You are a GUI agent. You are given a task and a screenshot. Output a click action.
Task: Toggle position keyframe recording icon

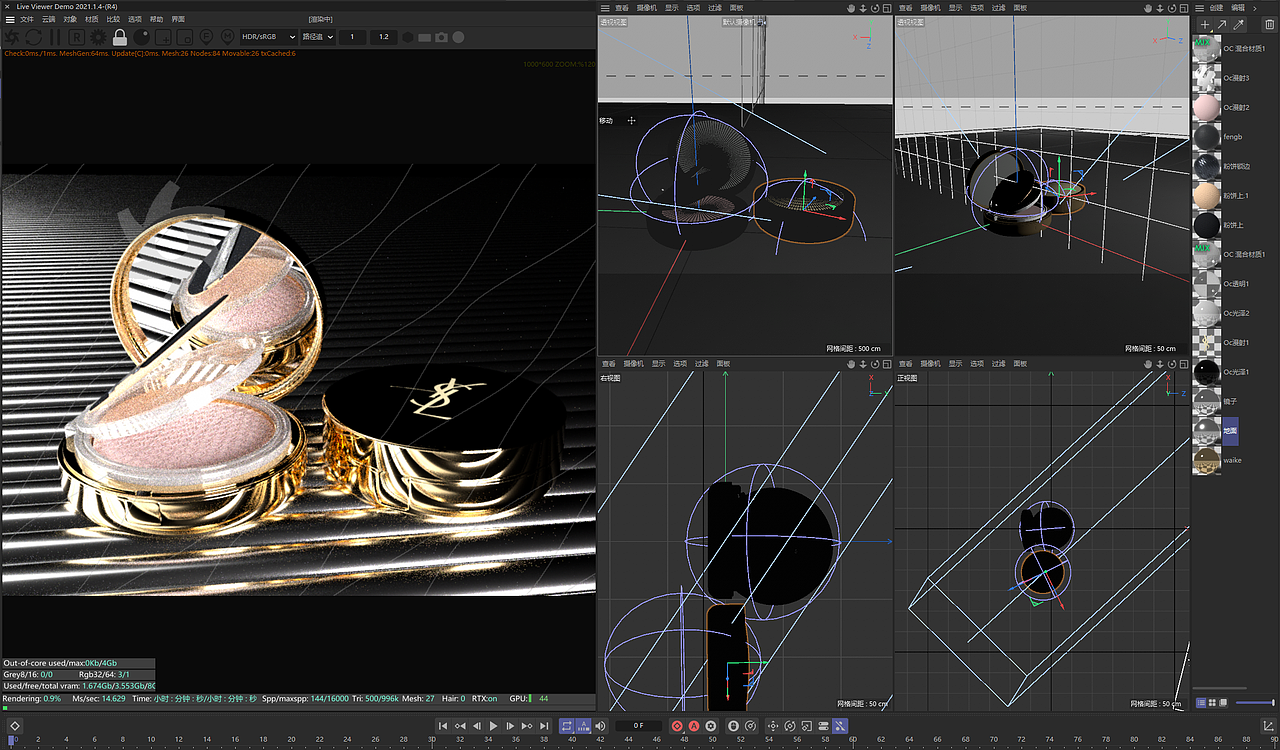(773, 725)
